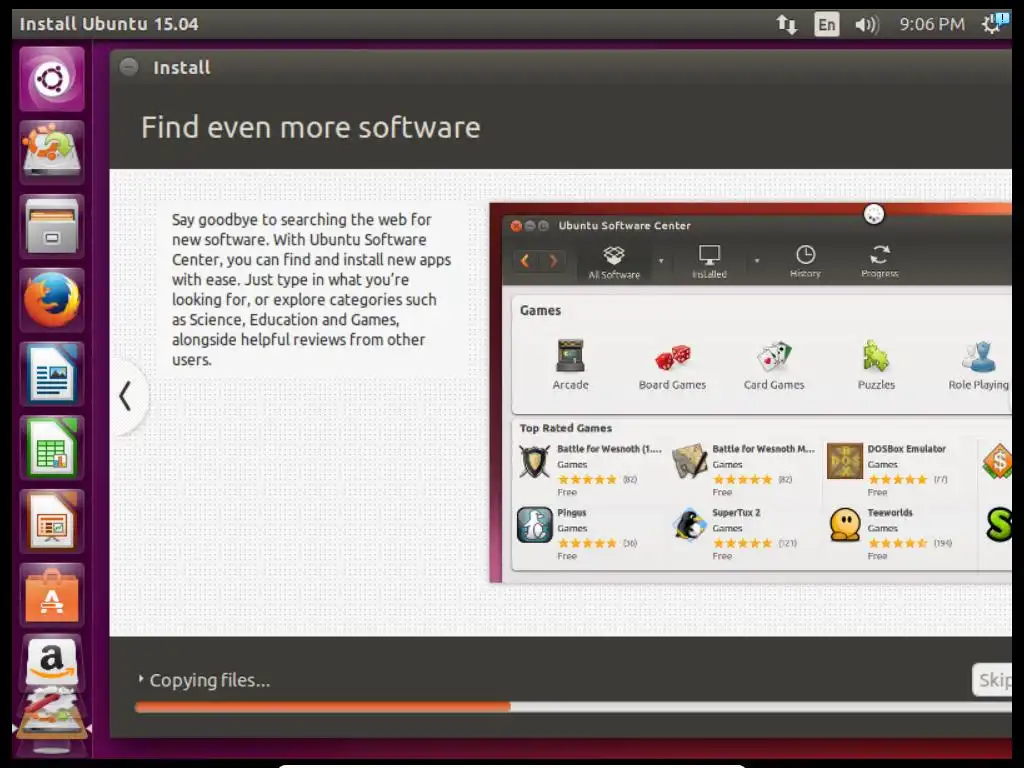Open the Ubuntu Dash search launcher
Screen dimensions: 1024x768
(x=52, y=79)
